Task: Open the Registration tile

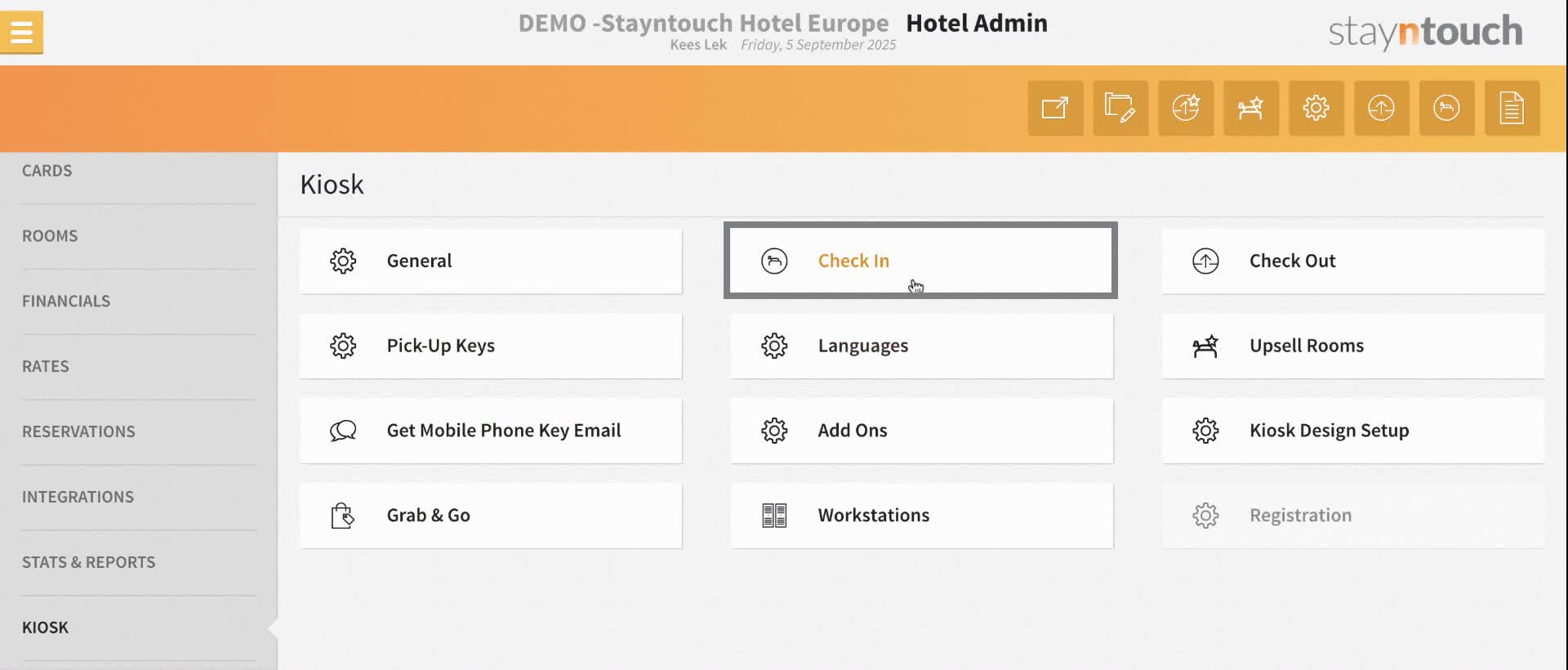Action: [x=1353, y=516]
